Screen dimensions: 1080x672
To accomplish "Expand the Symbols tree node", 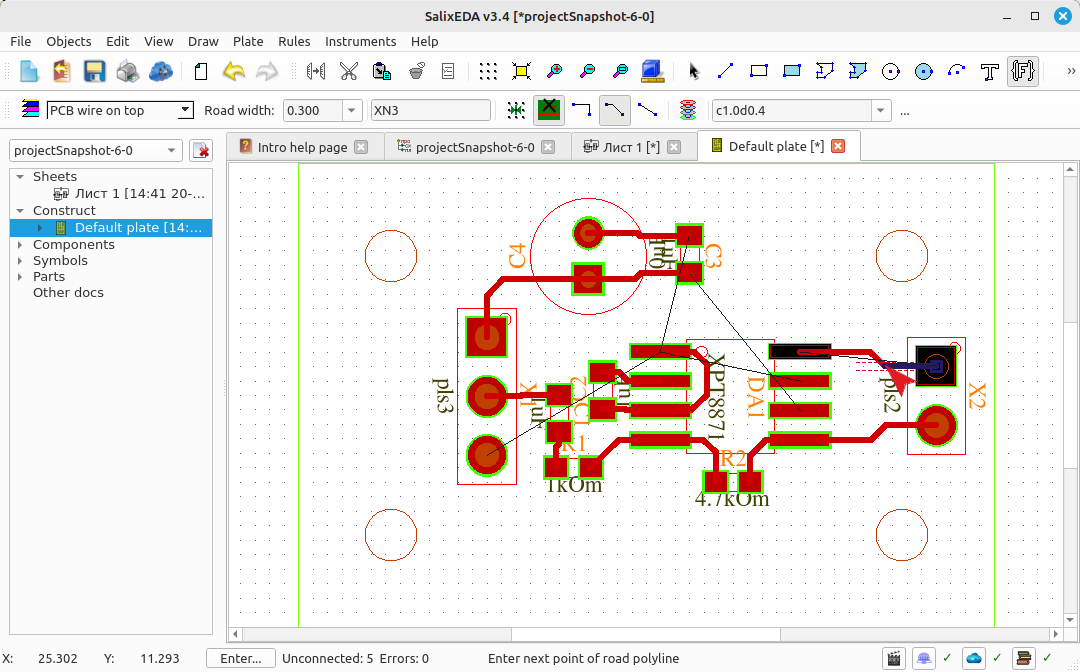I will coord(20,261).
